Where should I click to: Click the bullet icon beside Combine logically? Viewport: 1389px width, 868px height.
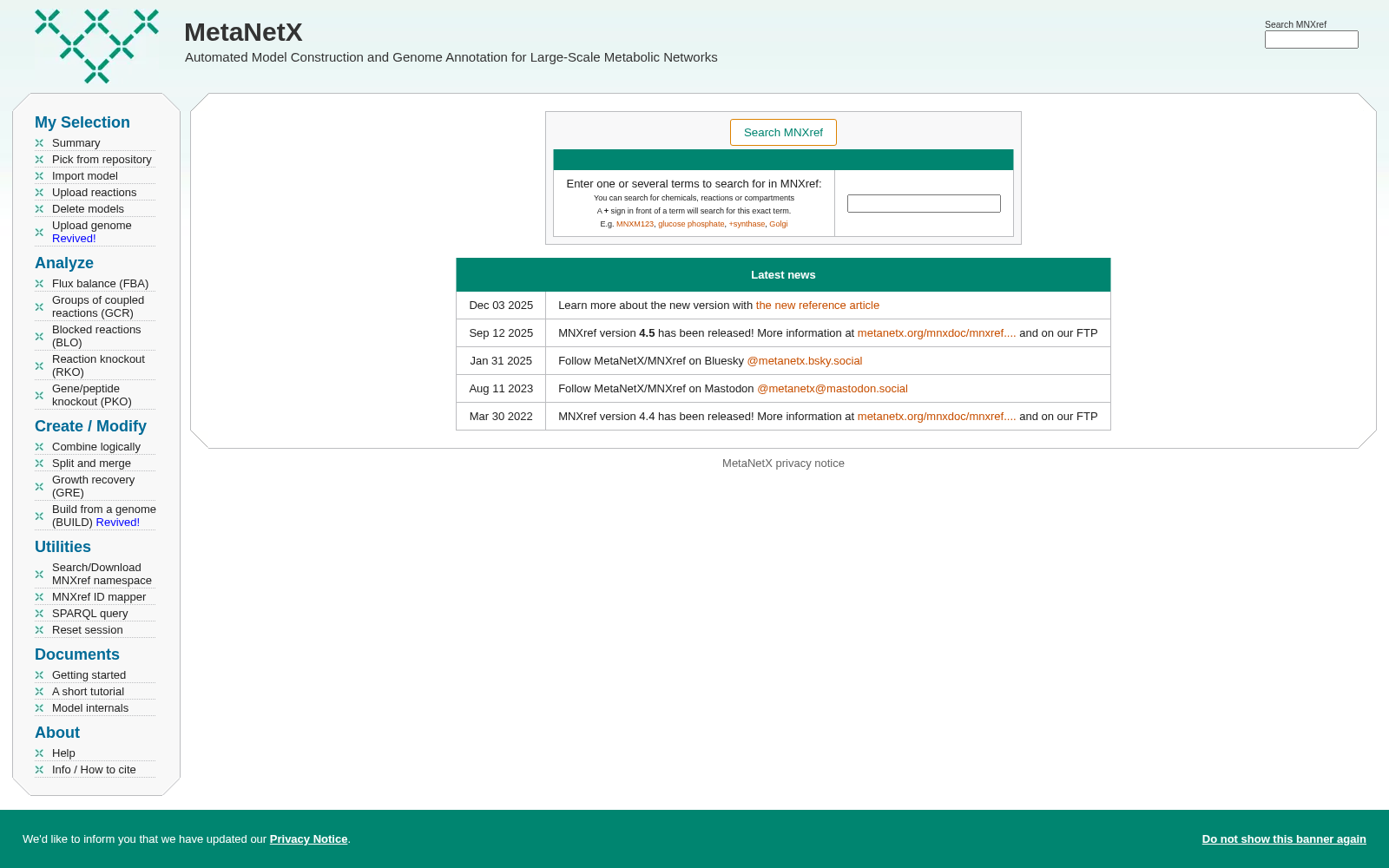[x=39, y=447]
